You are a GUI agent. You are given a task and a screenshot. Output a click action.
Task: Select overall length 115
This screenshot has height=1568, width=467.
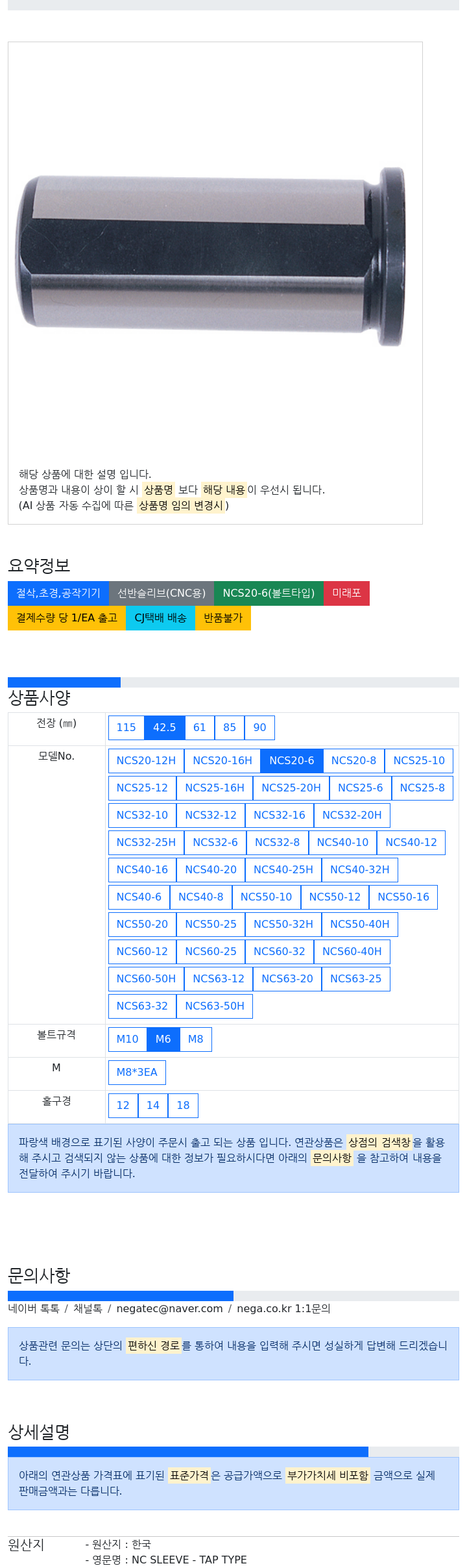[126, 728]
